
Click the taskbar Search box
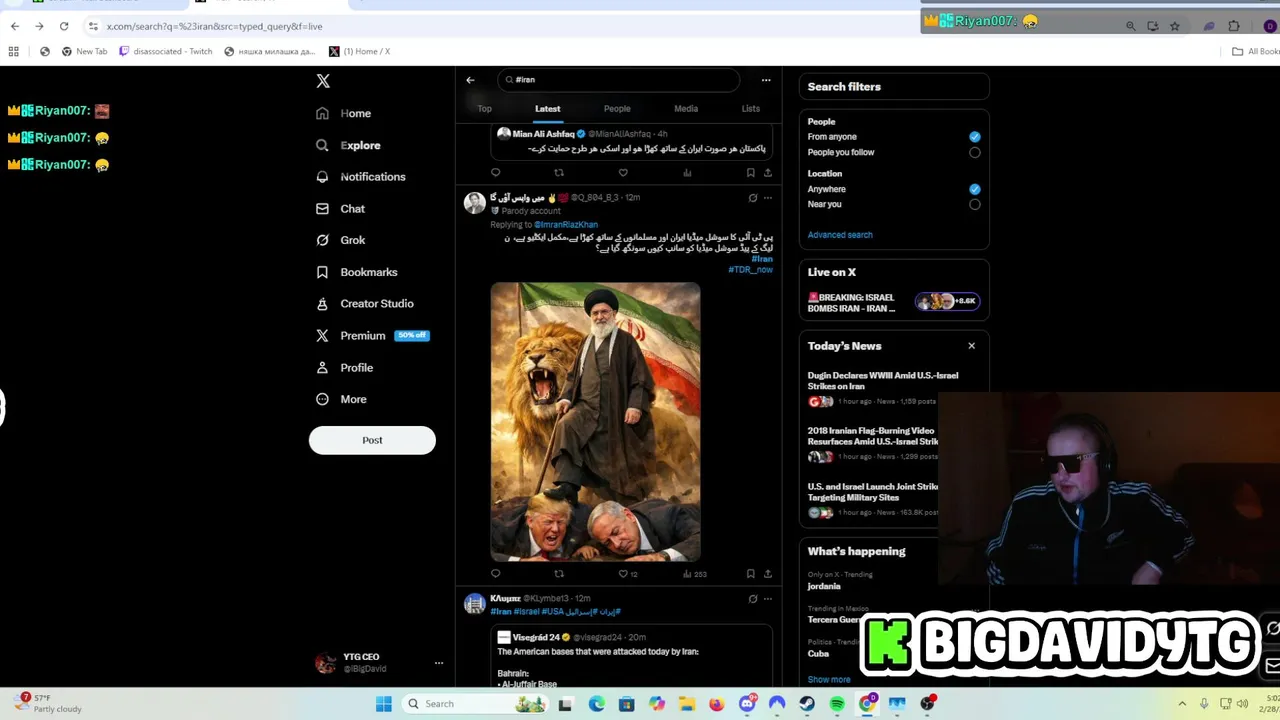click(x=477, y=704)
